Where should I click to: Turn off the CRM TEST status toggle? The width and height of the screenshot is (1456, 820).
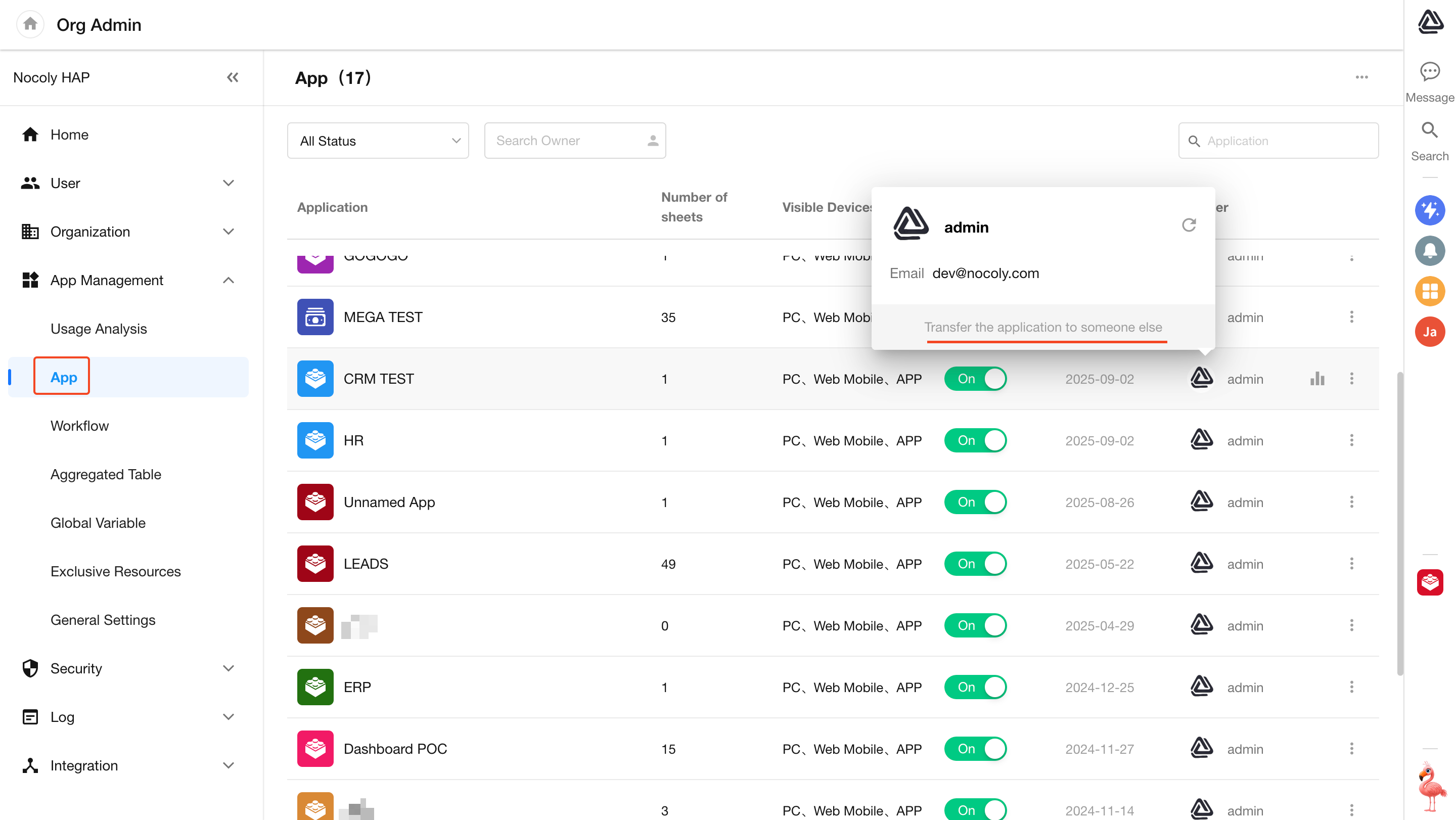(x=975, y=379)
